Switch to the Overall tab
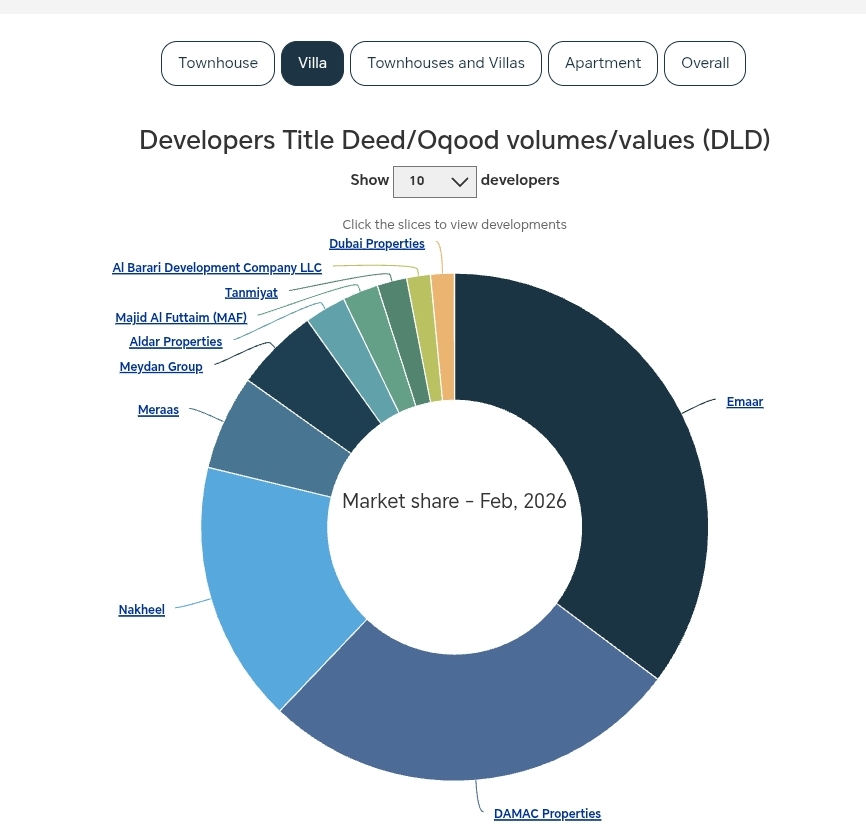This screenshot has height=839, width=866. point(705,63)
